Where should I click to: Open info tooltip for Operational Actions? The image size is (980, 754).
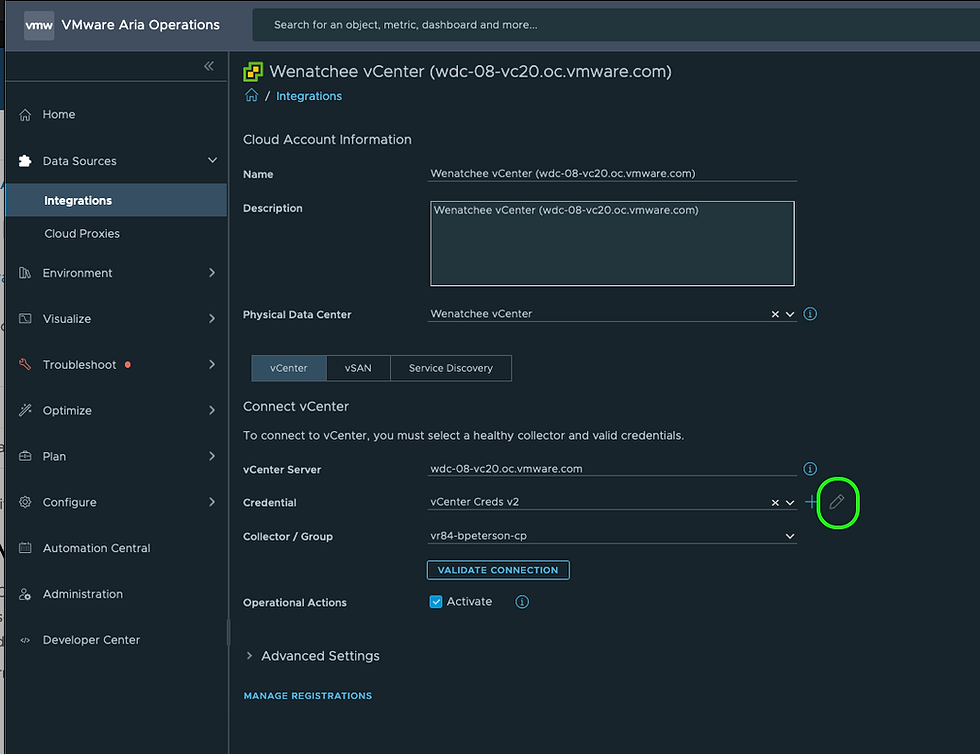click(522, 602)
